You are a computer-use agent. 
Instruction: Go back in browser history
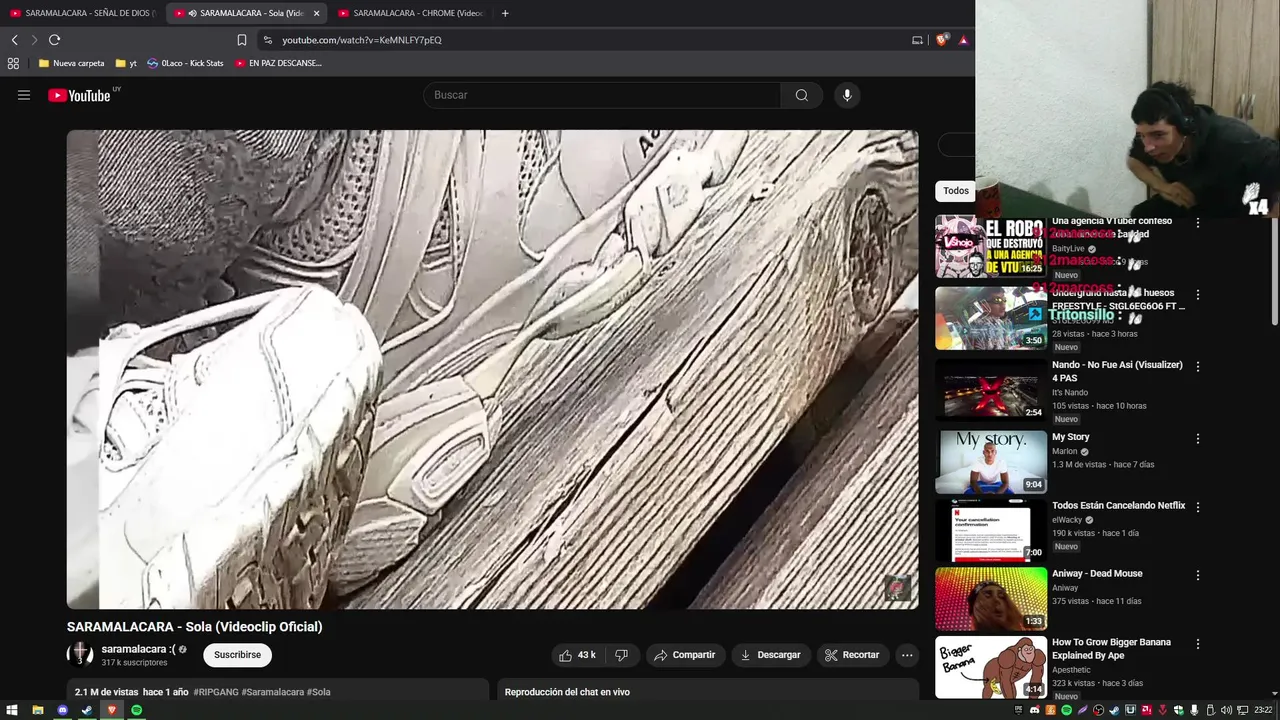tap(14, 40)
